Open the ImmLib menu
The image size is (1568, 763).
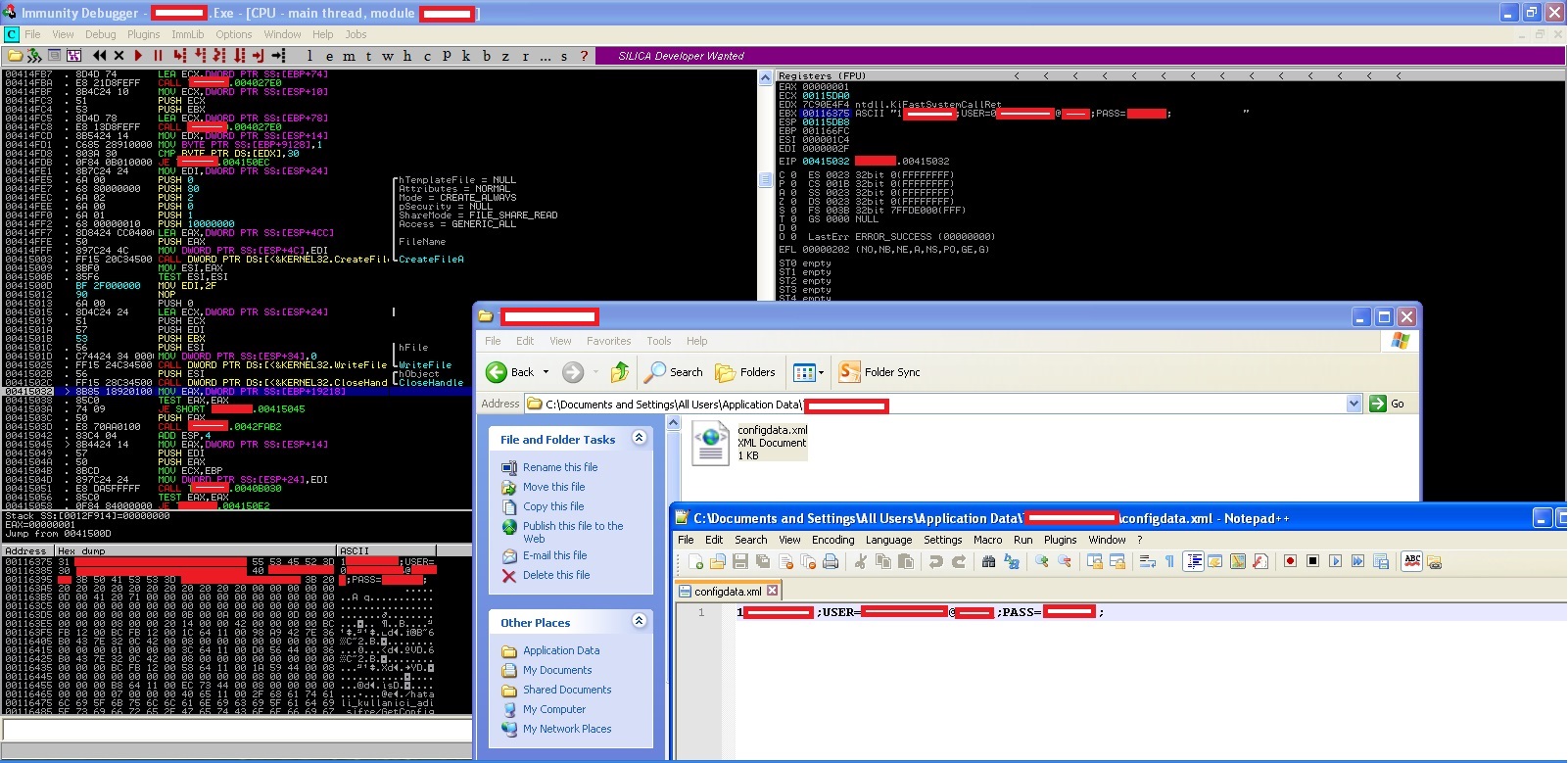click(x=188, y=34)
